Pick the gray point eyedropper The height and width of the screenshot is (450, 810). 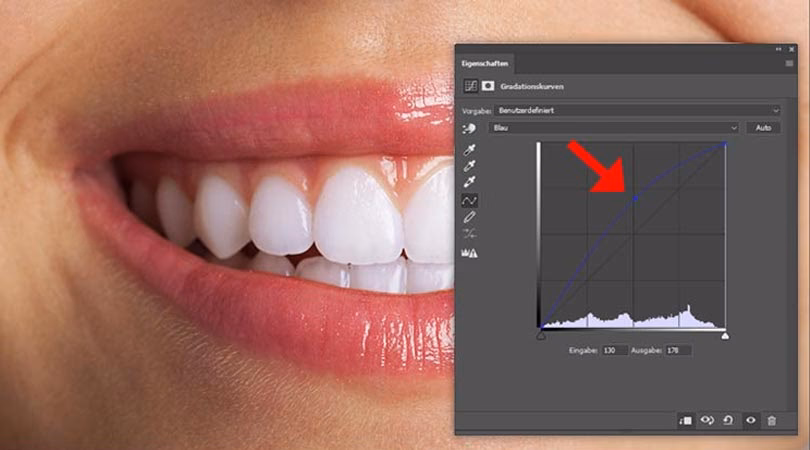[x=469, y=166]
